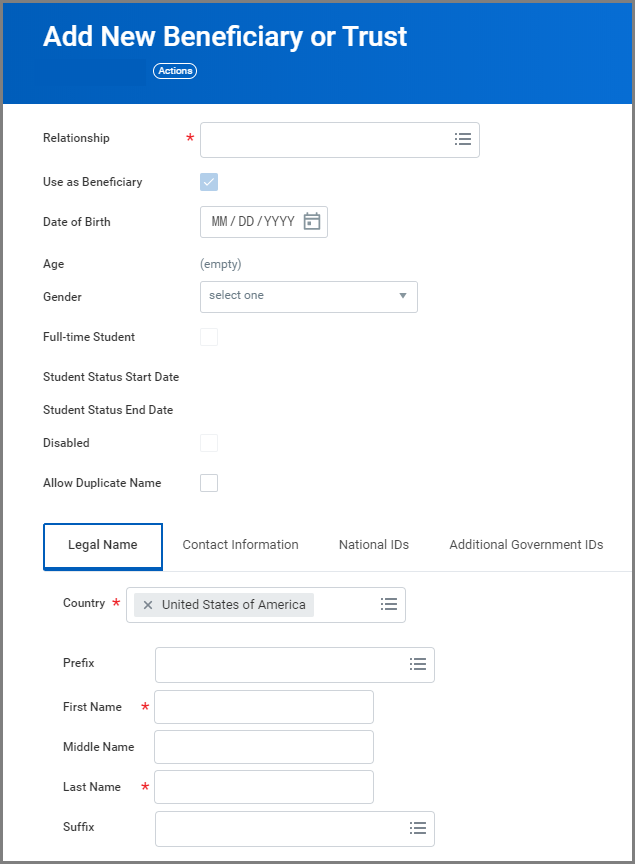Viewport: 635px width, 864px height.
Task: Select the Middle Name input box
Action: (264, 747)
